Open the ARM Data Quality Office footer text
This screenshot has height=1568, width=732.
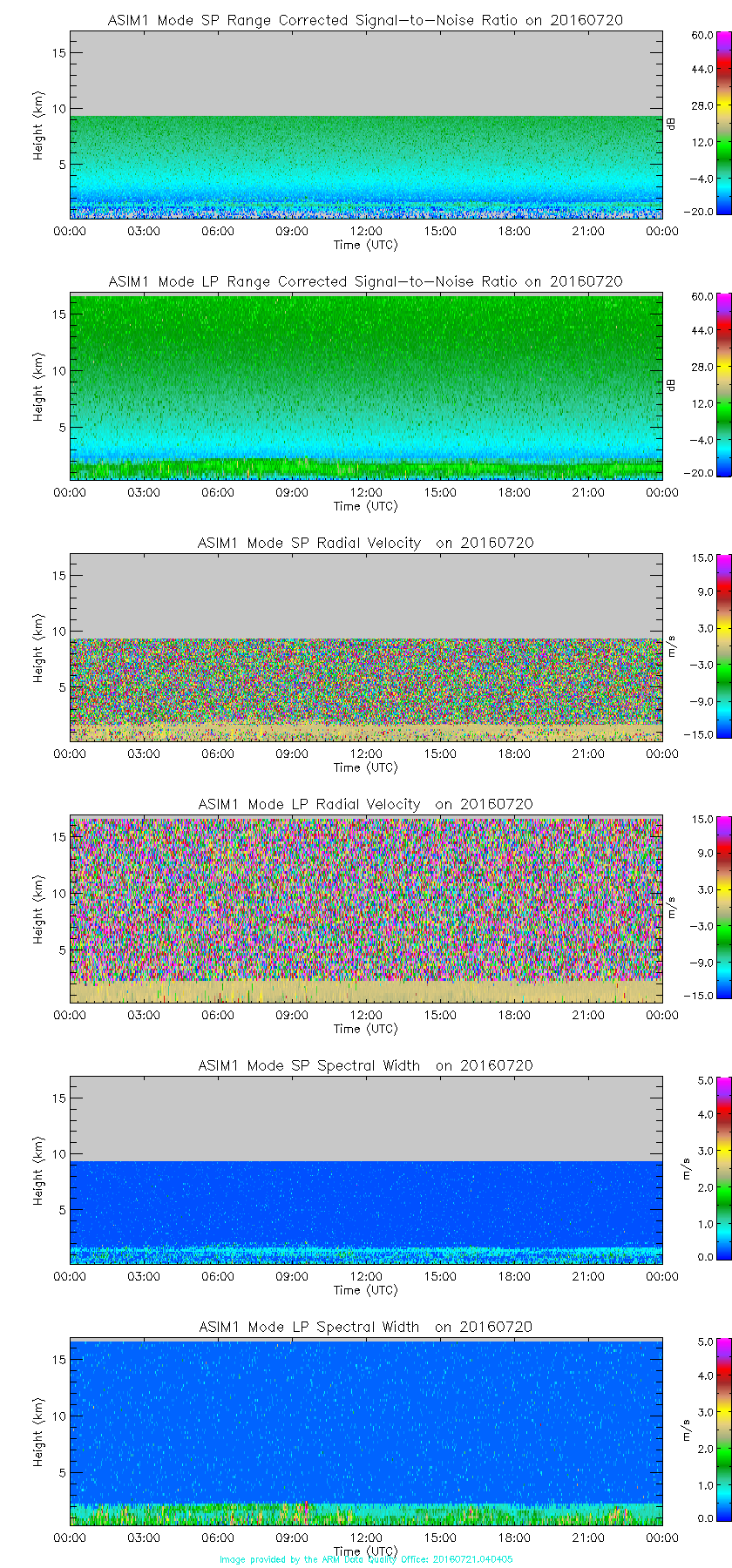[366, 1559]
